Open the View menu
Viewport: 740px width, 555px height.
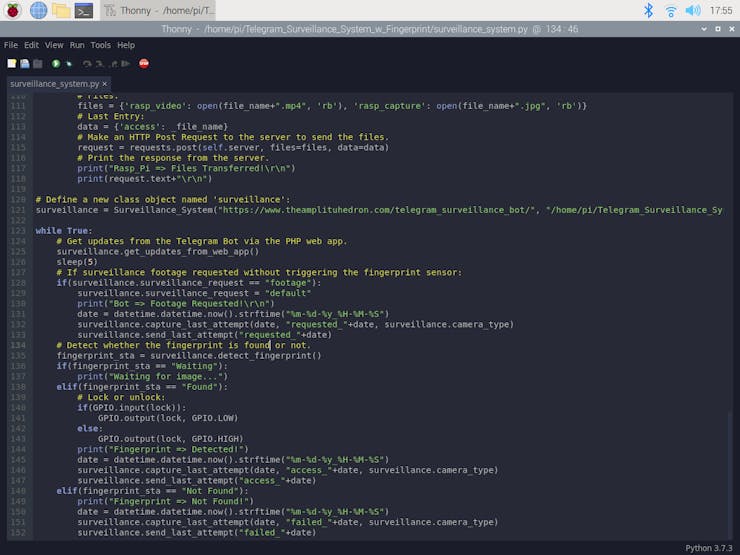coord(54,45)
